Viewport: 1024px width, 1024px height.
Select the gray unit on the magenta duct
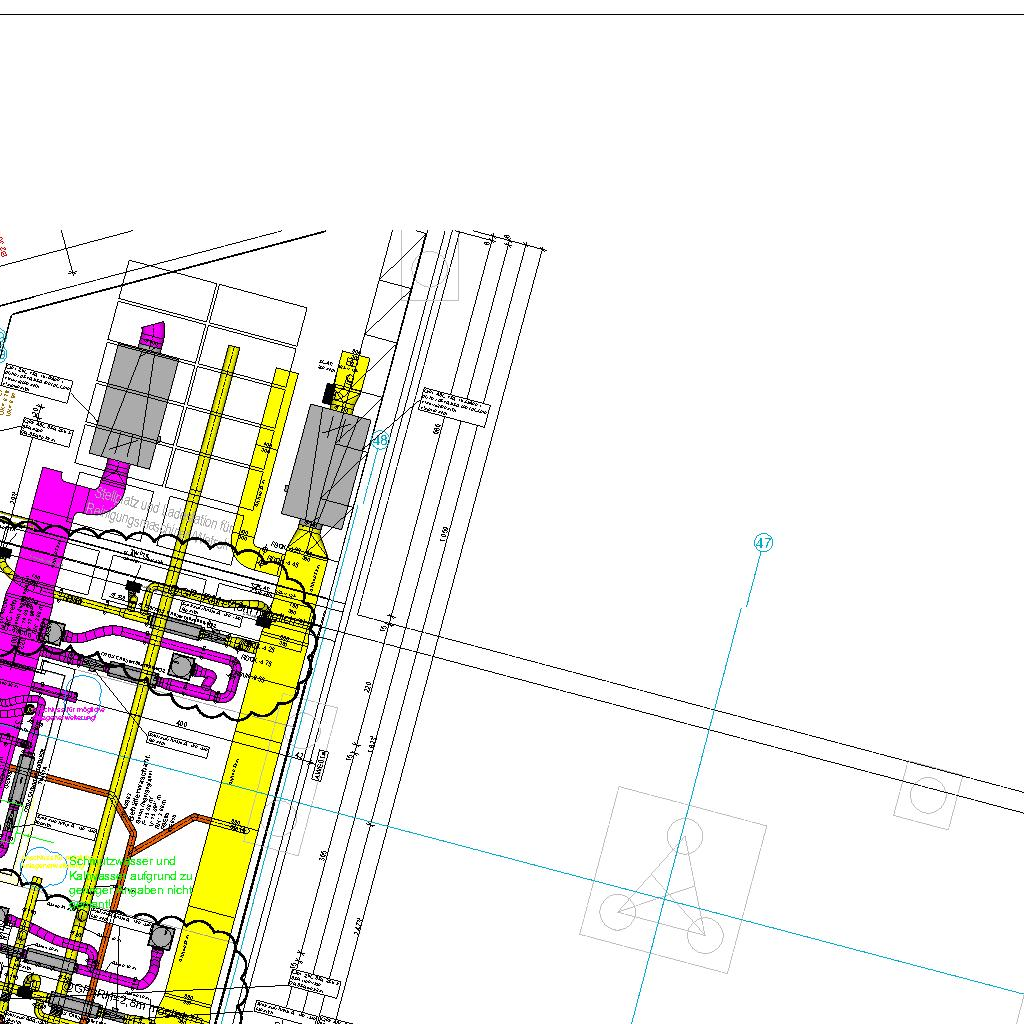134,404
